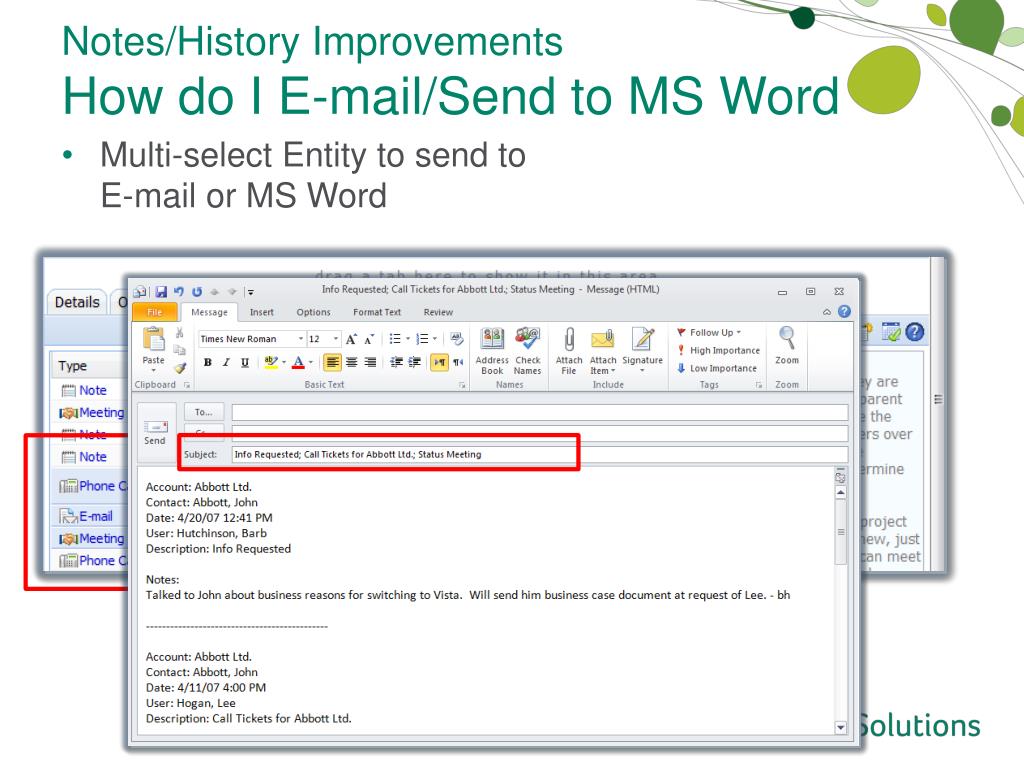Switch to the Review tab

coord(438,312)
